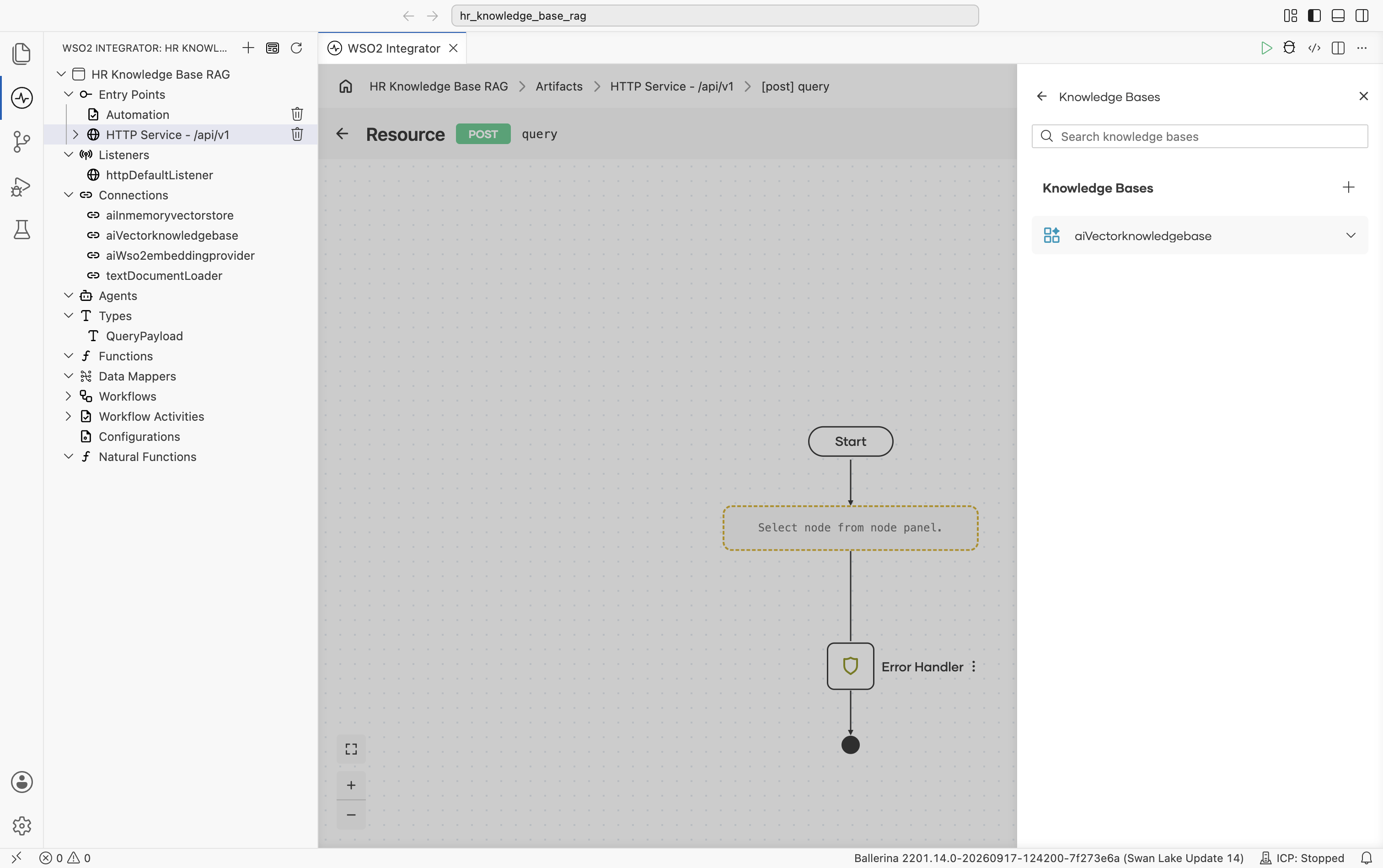1383x868 pixels.
Task: Open Accounts icon in activity bar
Action: [21, 782]
